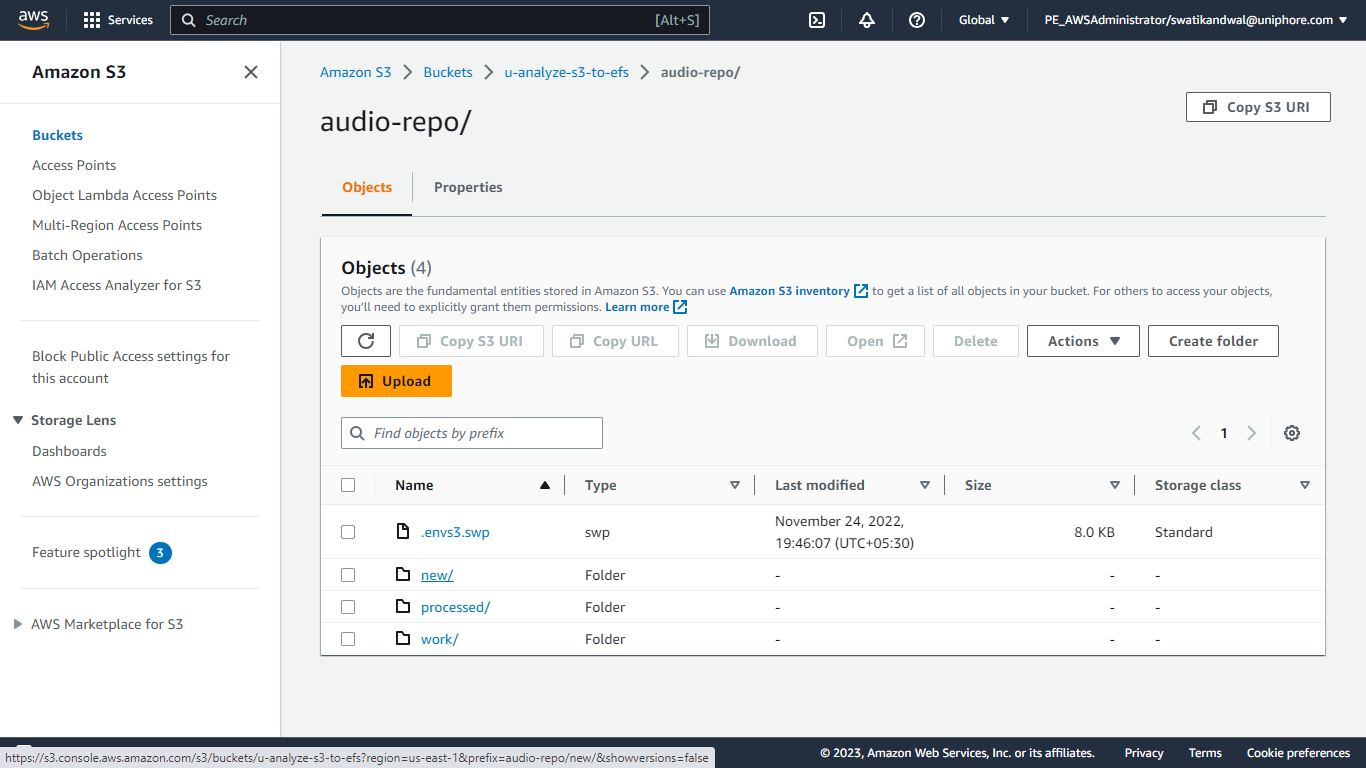Image resolution: width=1366 pixels, height=768 pixels.
Task: Click the Create folder button
Action: point(1213,341)
